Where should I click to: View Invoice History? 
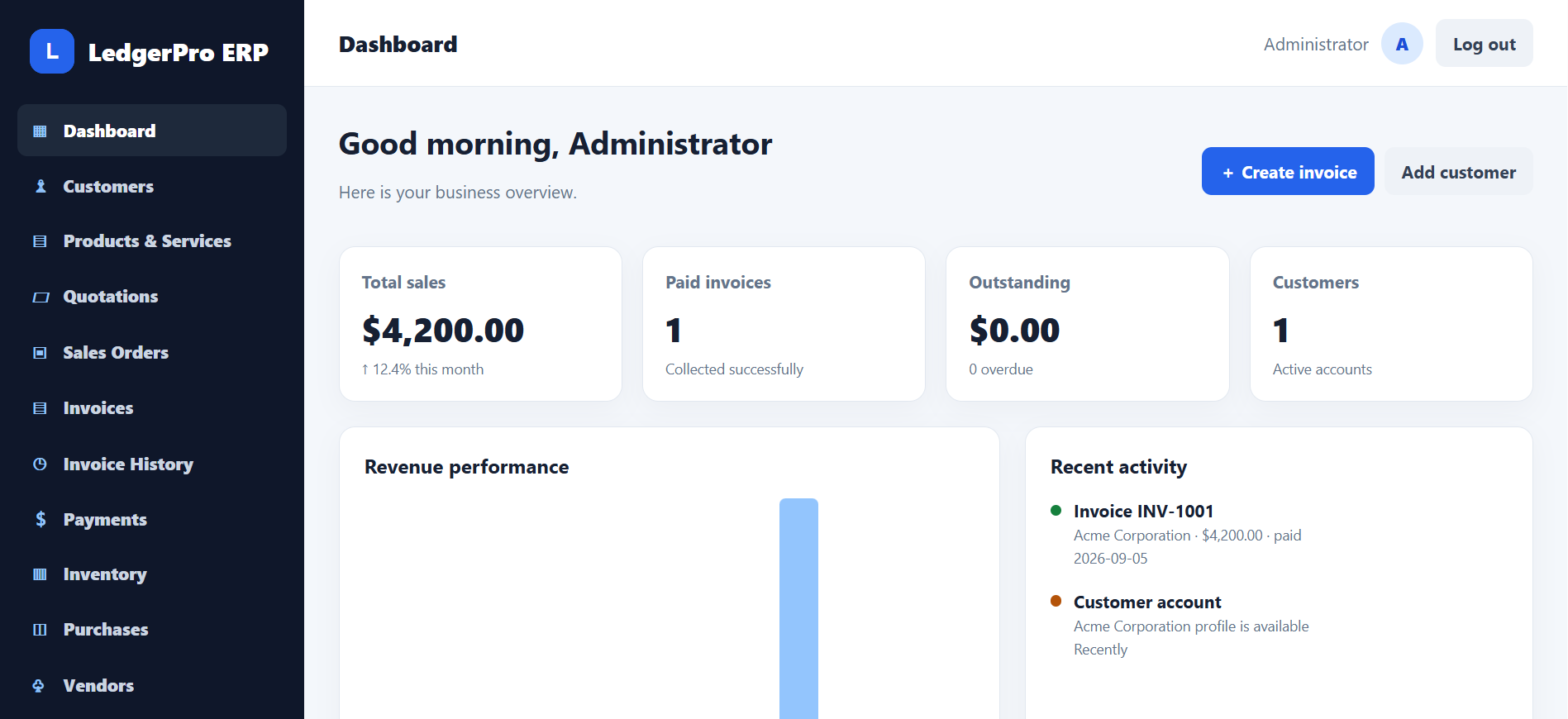pyautogui.click(x=152, y=464)
